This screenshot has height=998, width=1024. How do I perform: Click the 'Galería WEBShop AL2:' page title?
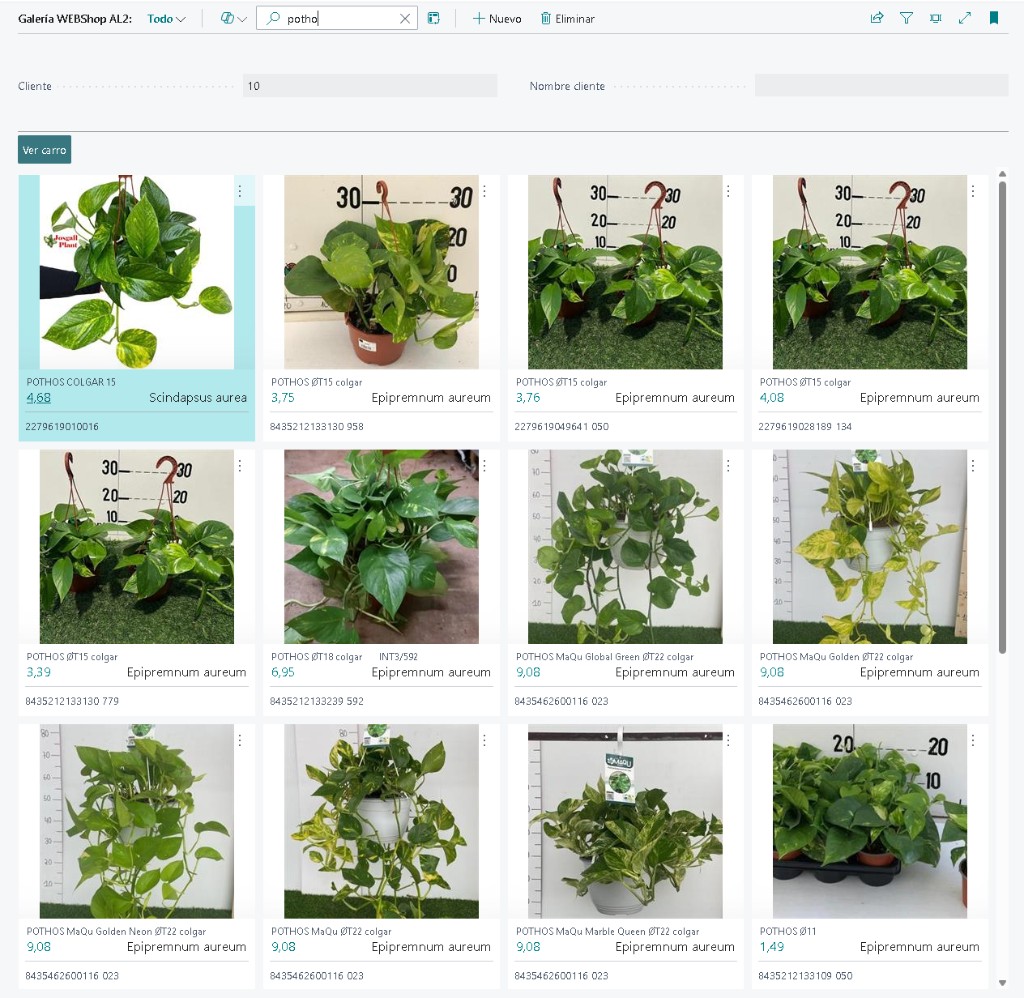click(75, 19)
